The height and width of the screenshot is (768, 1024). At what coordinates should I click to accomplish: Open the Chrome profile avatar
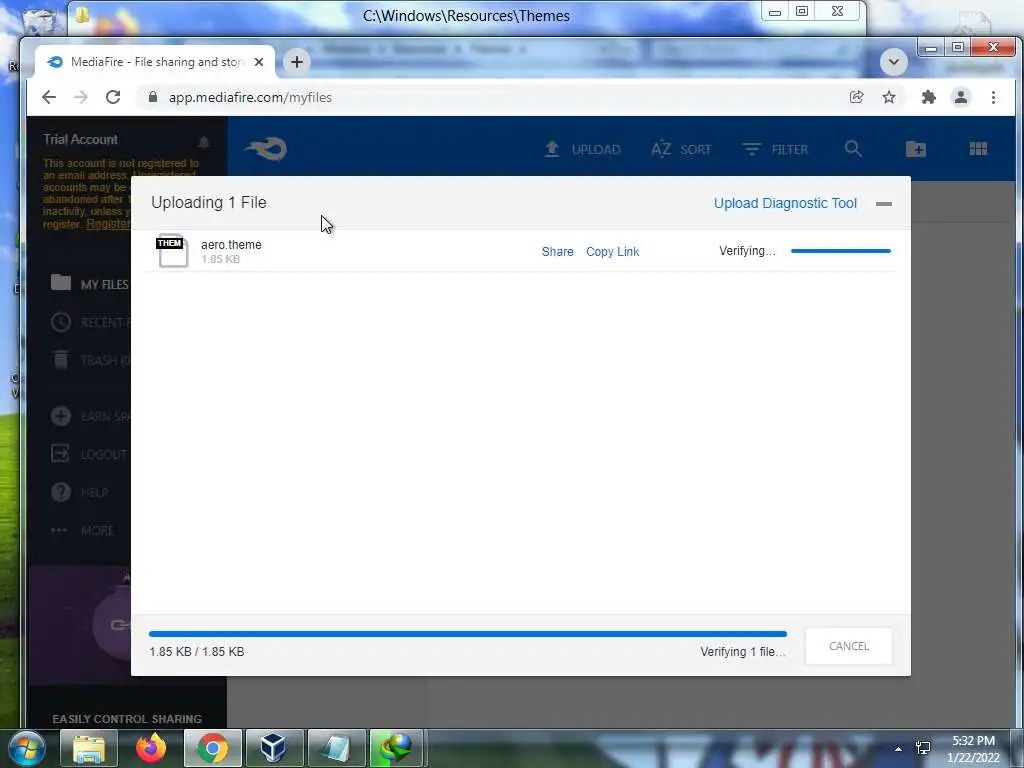(961, 97)
